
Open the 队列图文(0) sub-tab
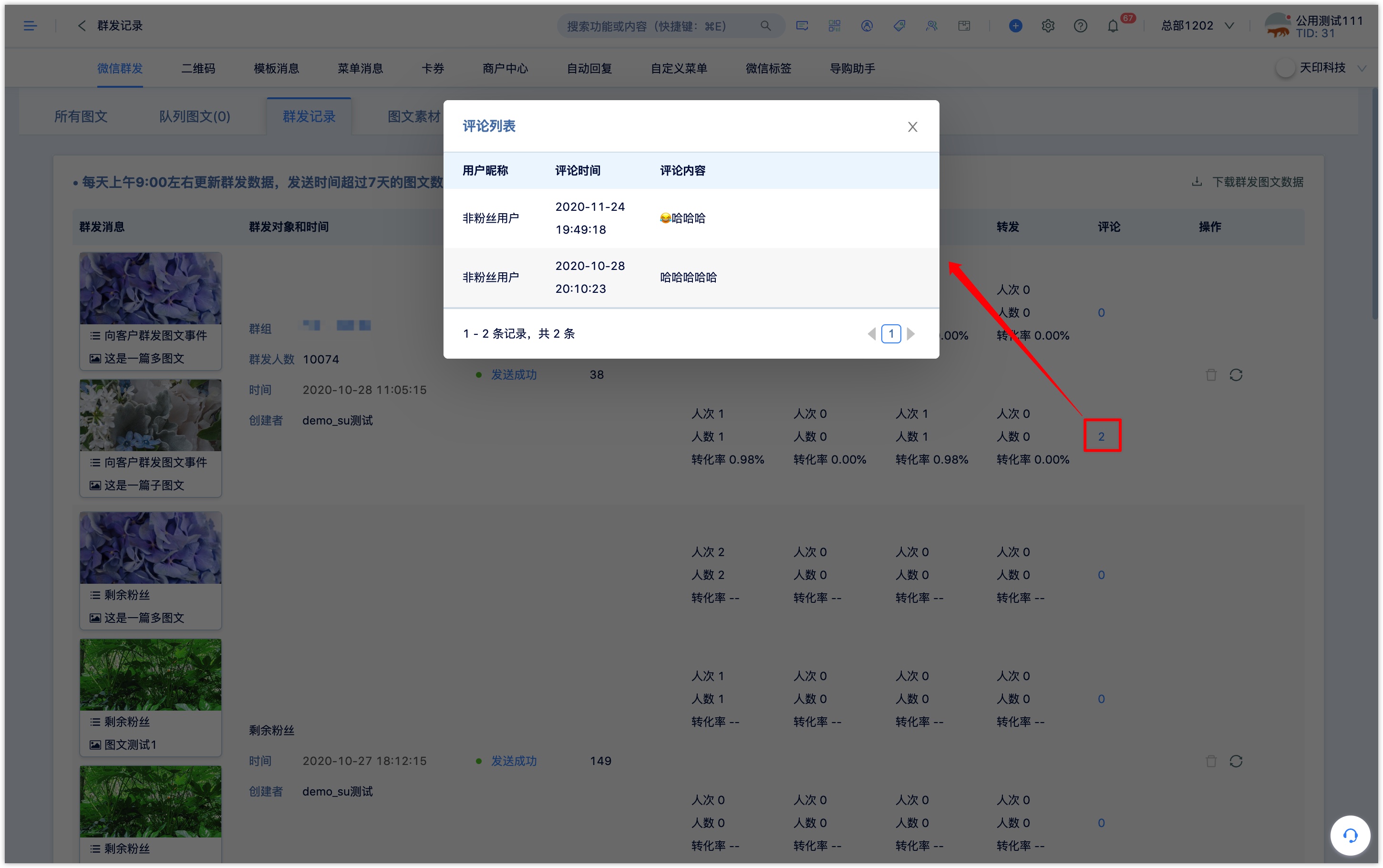coord(195,116)
